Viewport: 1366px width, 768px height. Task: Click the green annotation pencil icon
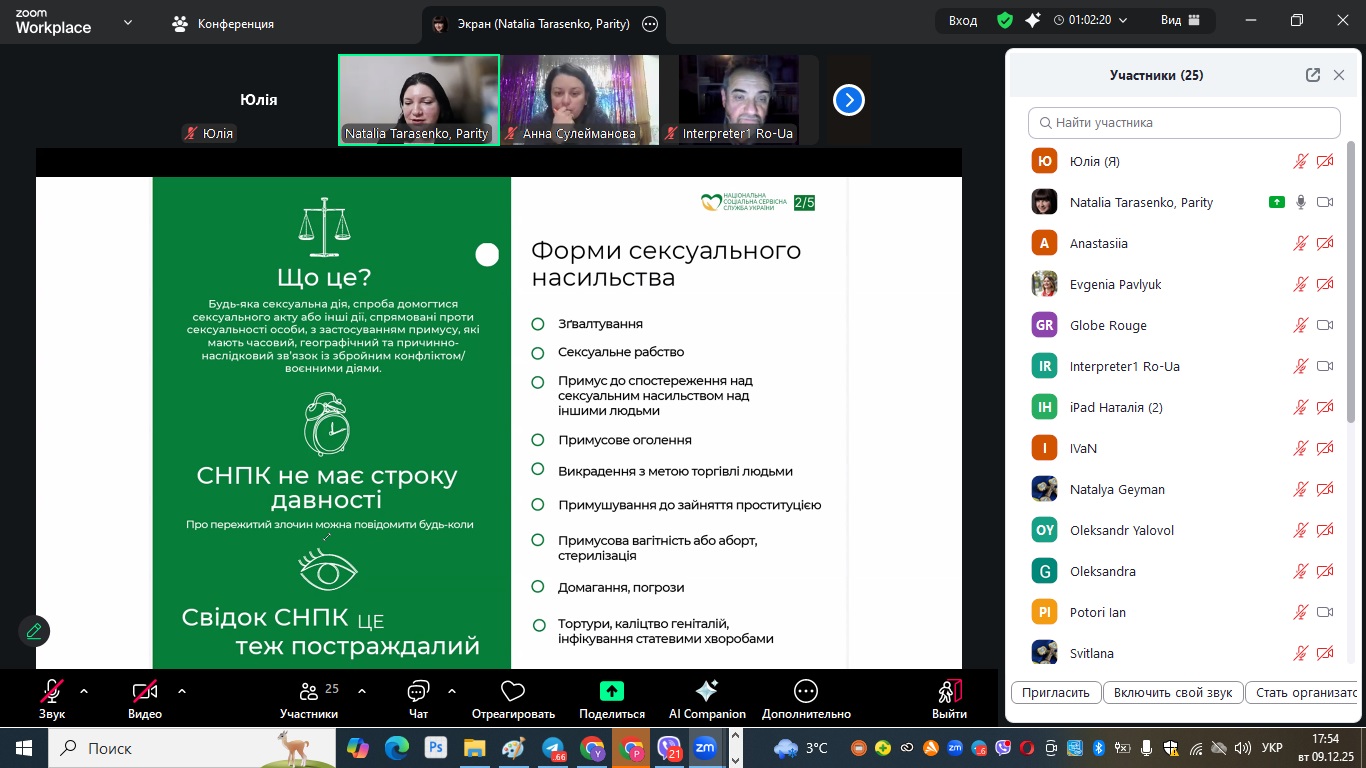(34, 631)
